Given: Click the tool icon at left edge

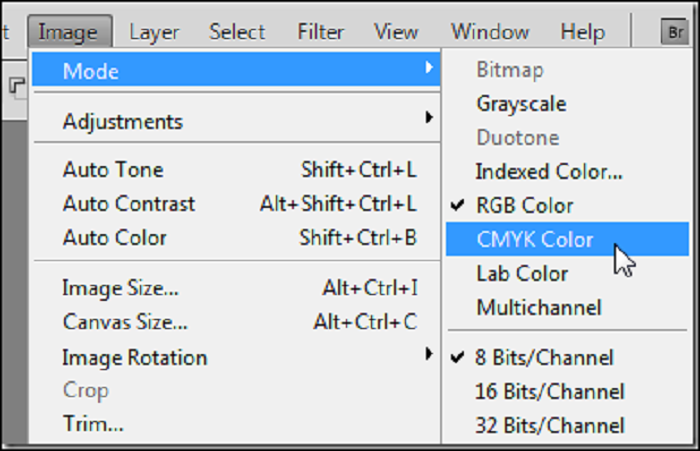Looking at the screenshot, I should 16,85.
